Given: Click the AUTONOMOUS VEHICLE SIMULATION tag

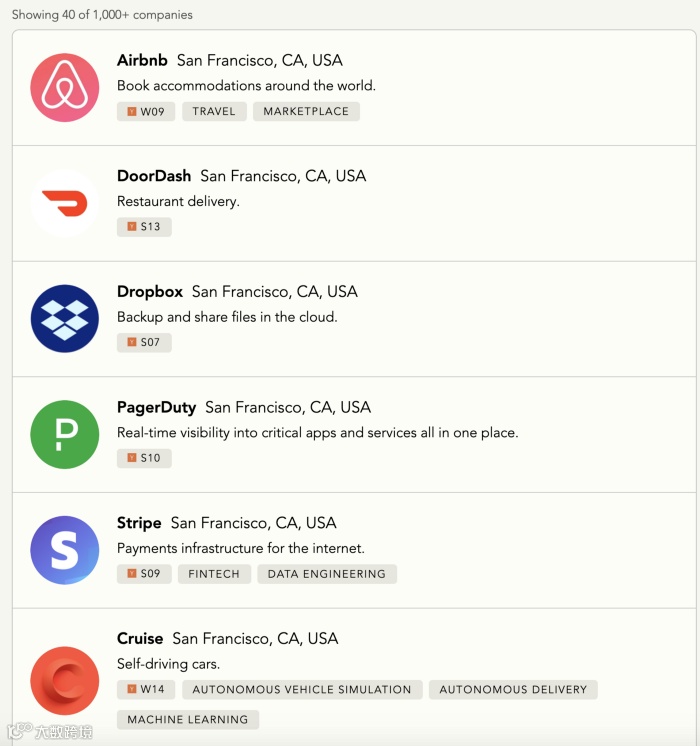Looking at the screenshot, I should (x=302, y=689).
